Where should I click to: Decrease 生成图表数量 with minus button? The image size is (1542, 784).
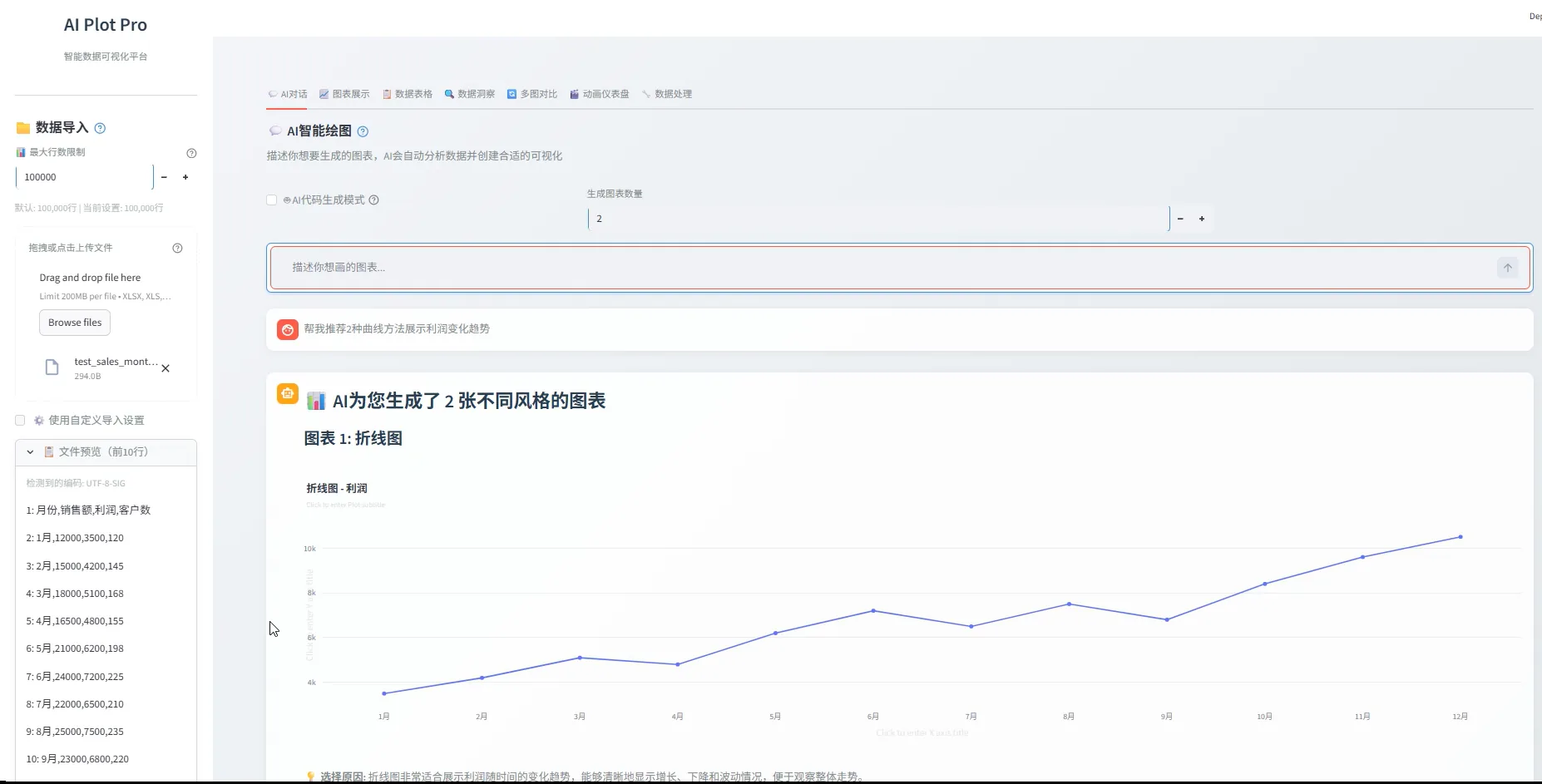tap(1180, 219)
